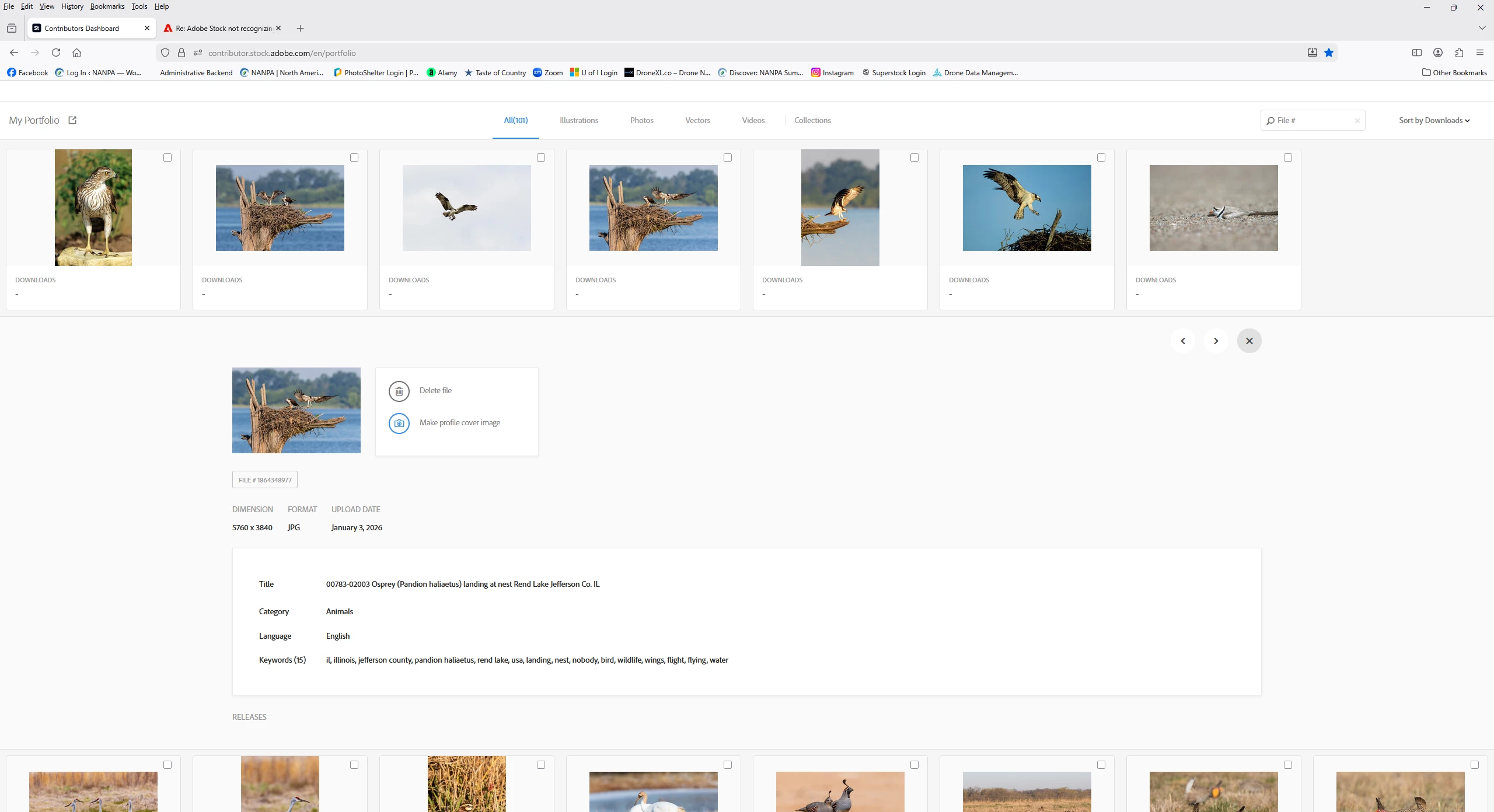The height and width of the screenshot is (812, 1494).
Task: Switch to the Collections tab
Action: pyautogui.click(x=812, y=120)
